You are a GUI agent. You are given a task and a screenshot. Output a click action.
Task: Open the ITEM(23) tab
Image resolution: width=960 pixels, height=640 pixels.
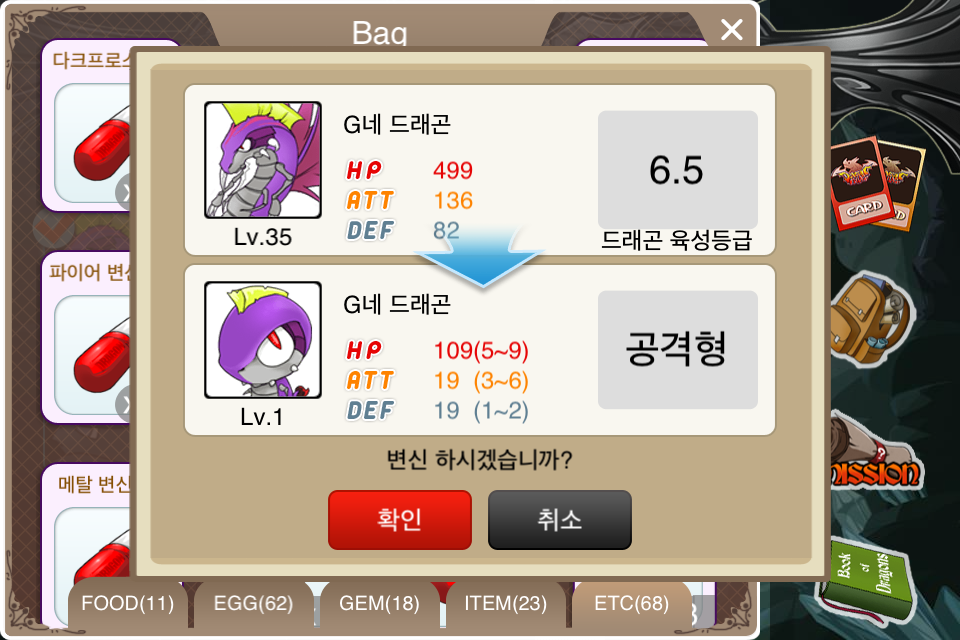(x=506, y=603)
